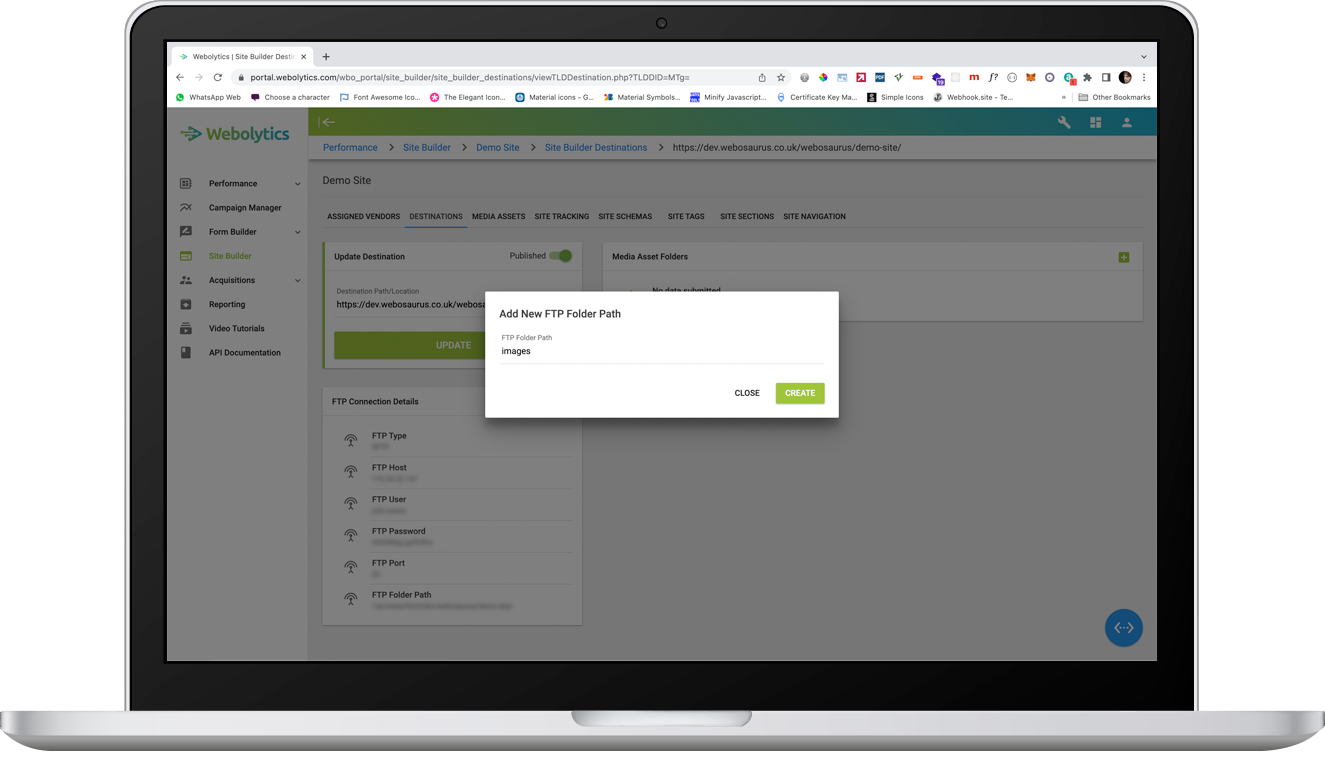The height and width of the screenshot is (780, 1325).
Task: Open the dashboard grid icon in header
Action: coord(1095,122)
